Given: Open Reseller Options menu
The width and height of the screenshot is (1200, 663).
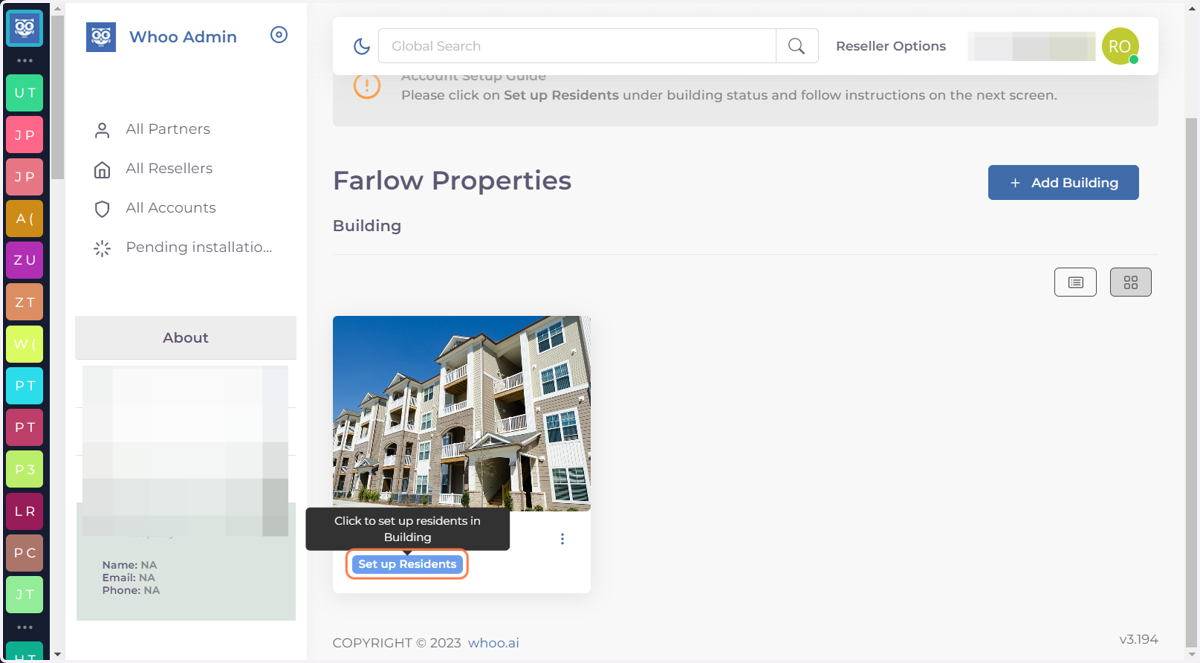Looking at the screenshot, I should (x=891, y=46).
